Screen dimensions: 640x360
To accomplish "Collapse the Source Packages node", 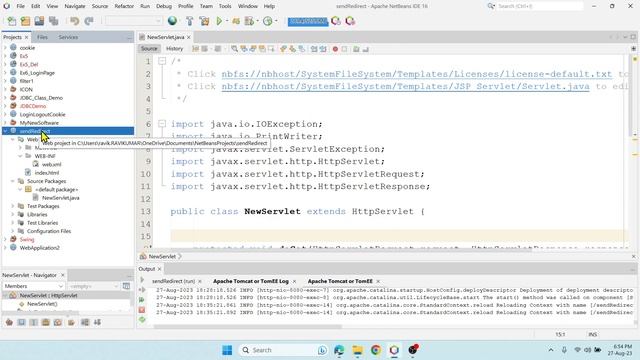I will pos(13,181).
